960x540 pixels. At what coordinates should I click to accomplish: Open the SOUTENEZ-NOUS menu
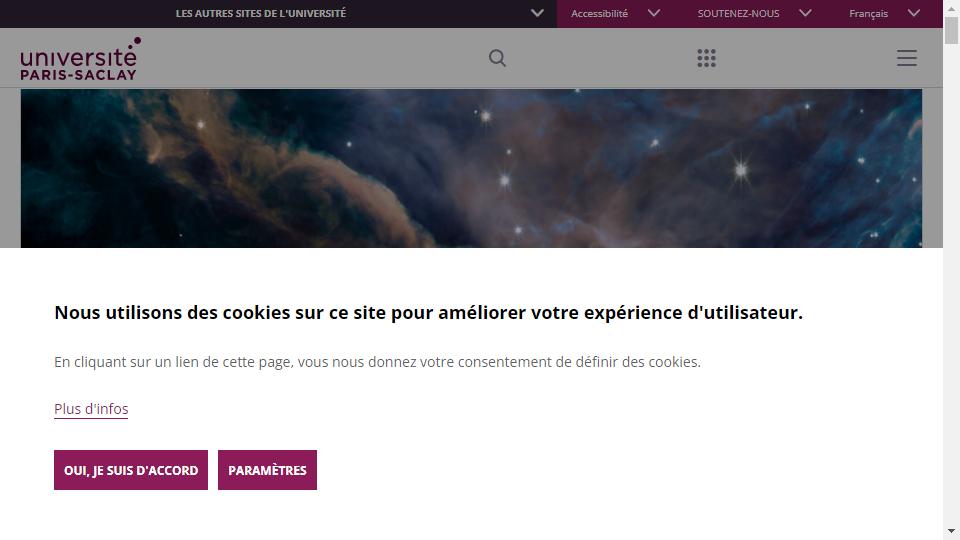738,13
